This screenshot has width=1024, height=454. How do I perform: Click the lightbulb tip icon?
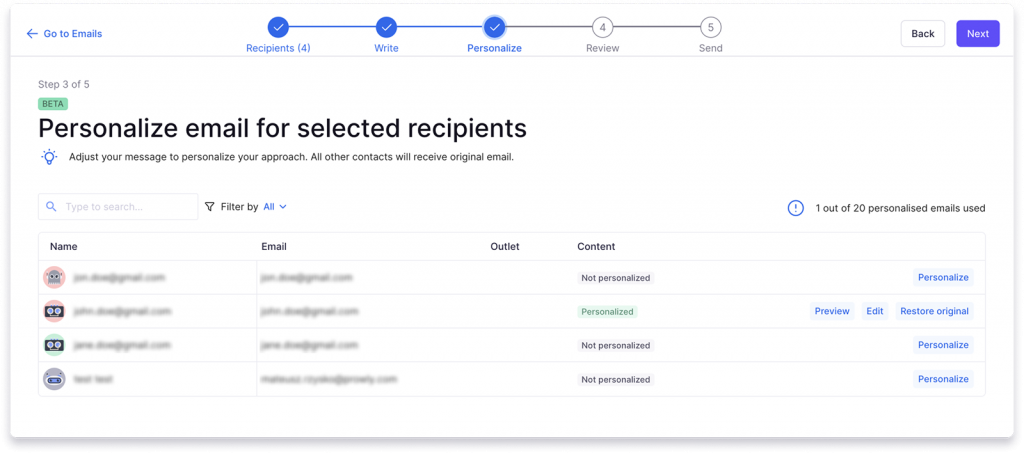49,157
